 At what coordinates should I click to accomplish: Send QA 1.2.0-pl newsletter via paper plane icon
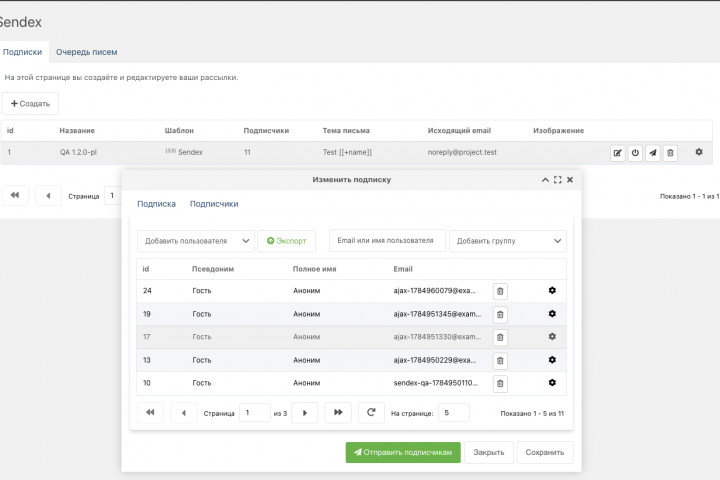(652, 153)
